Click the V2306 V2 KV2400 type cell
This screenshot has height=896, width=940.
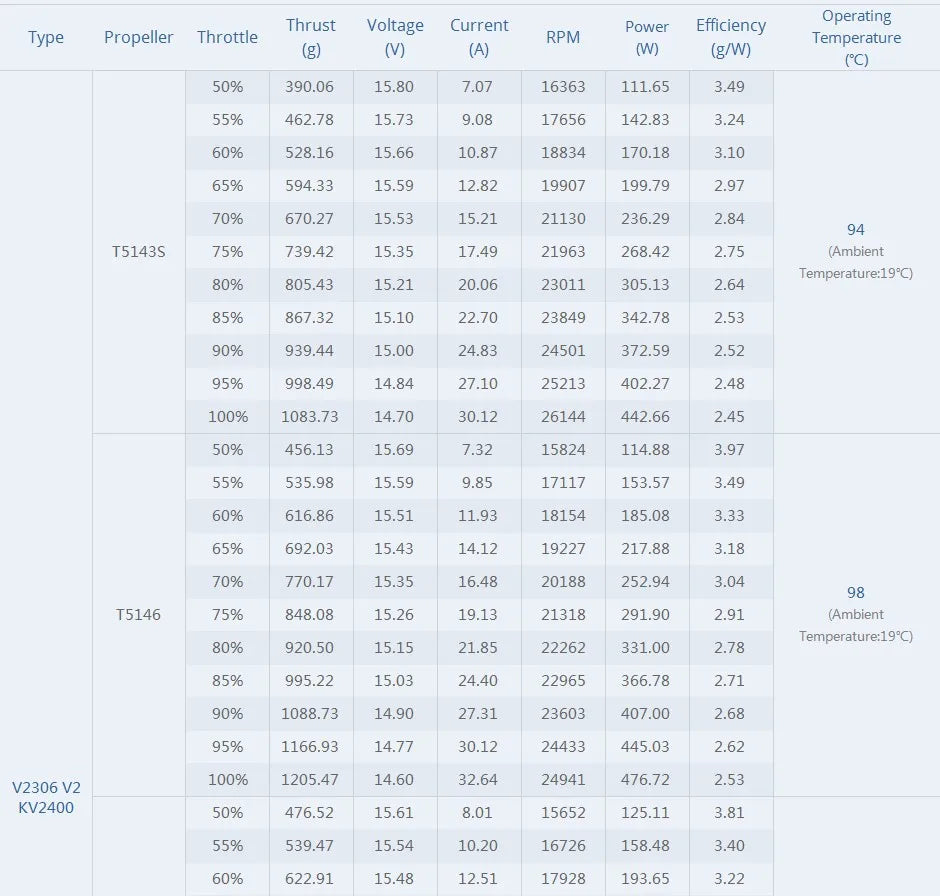46,796
